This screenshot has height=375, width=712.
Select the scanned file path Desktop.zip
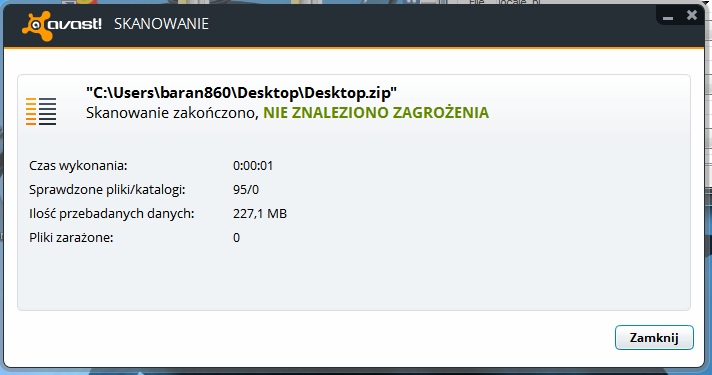tap(242, 93)
